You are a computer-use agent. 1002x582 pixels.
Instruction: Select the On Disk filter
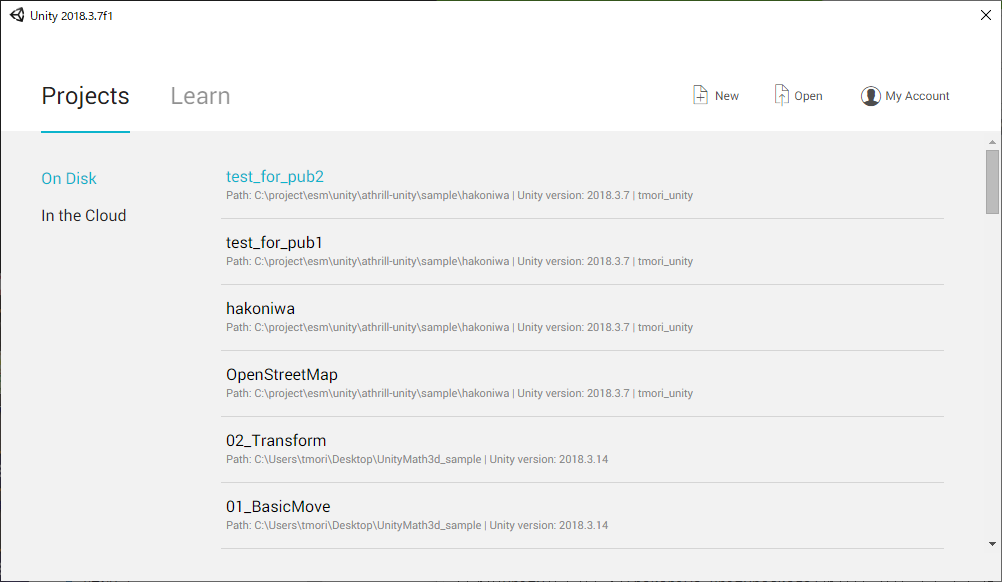(69, 178)
